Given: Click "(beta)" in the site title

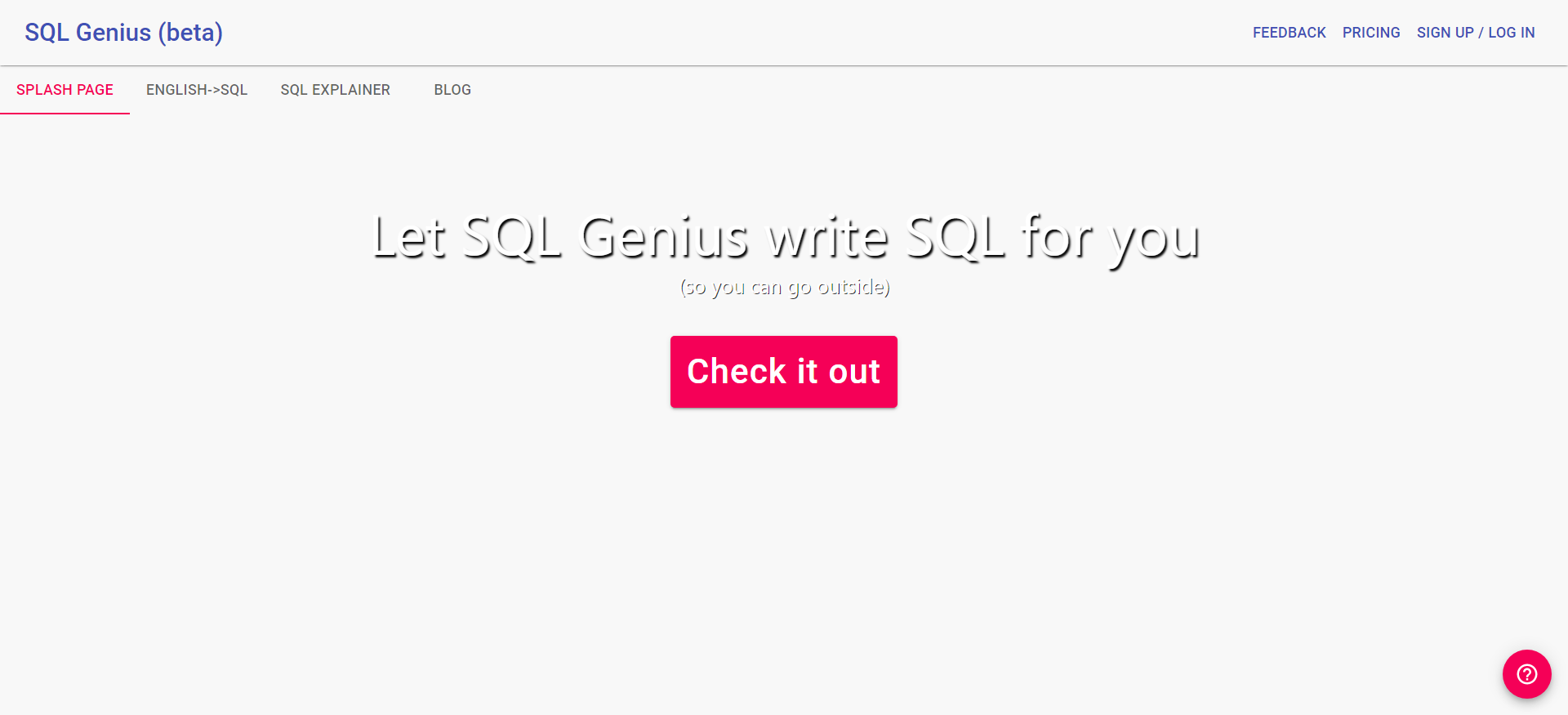Looking at the screenshot, I should pyautogui.click(x=190, y=33).
